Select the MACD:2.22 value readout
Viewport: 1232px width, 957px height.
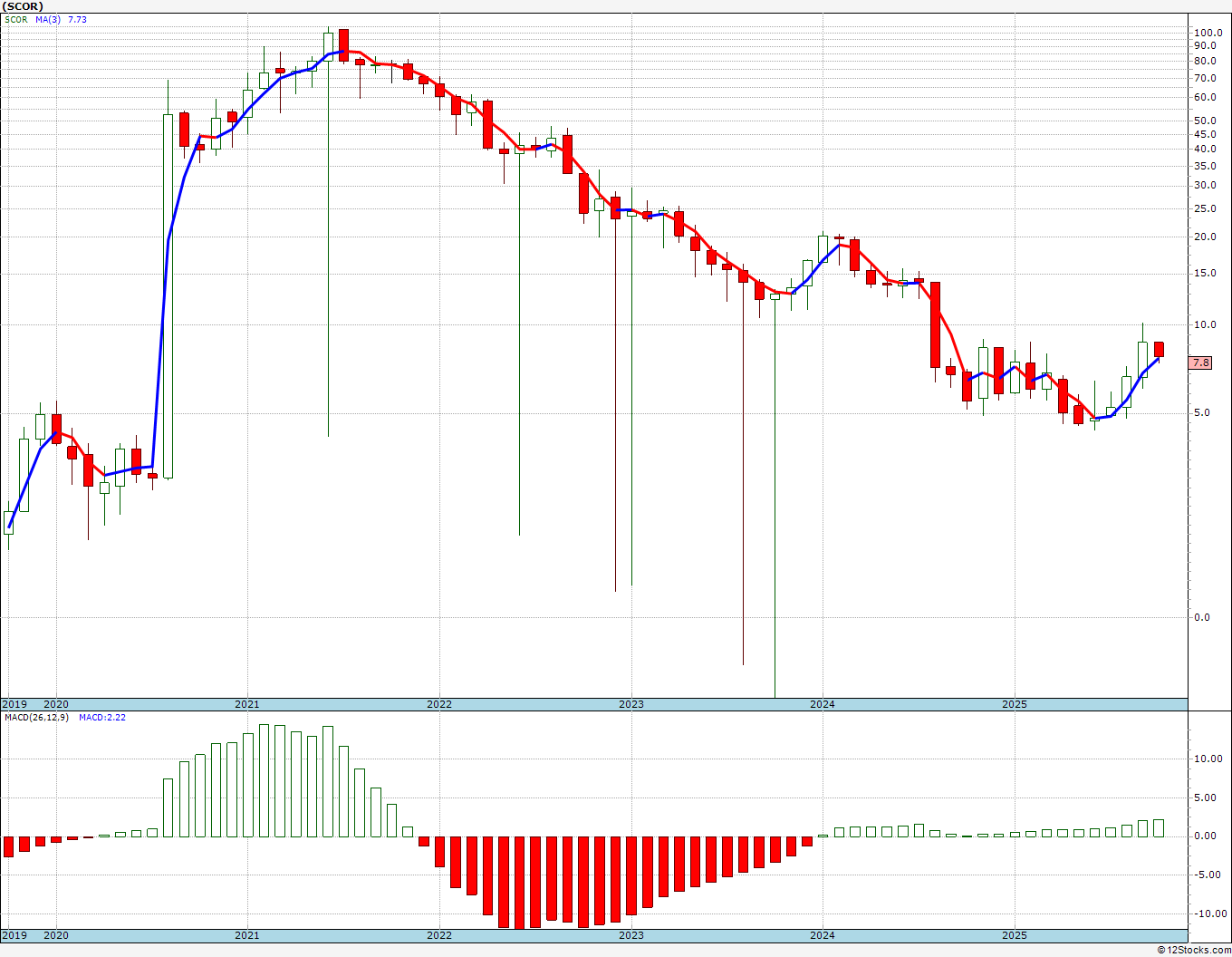102,718
